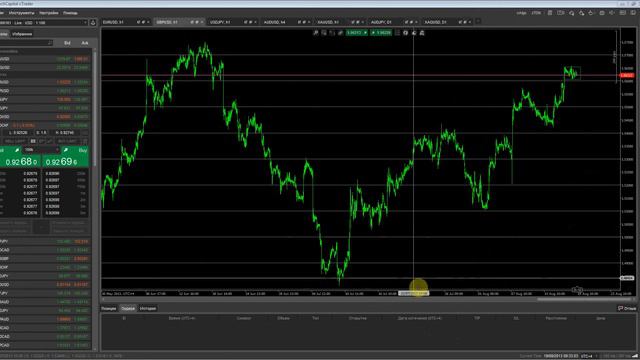The width and height of the screenshot is (640, 360).
Task: Click the Sell Limit button
Action: coord(15,141)
